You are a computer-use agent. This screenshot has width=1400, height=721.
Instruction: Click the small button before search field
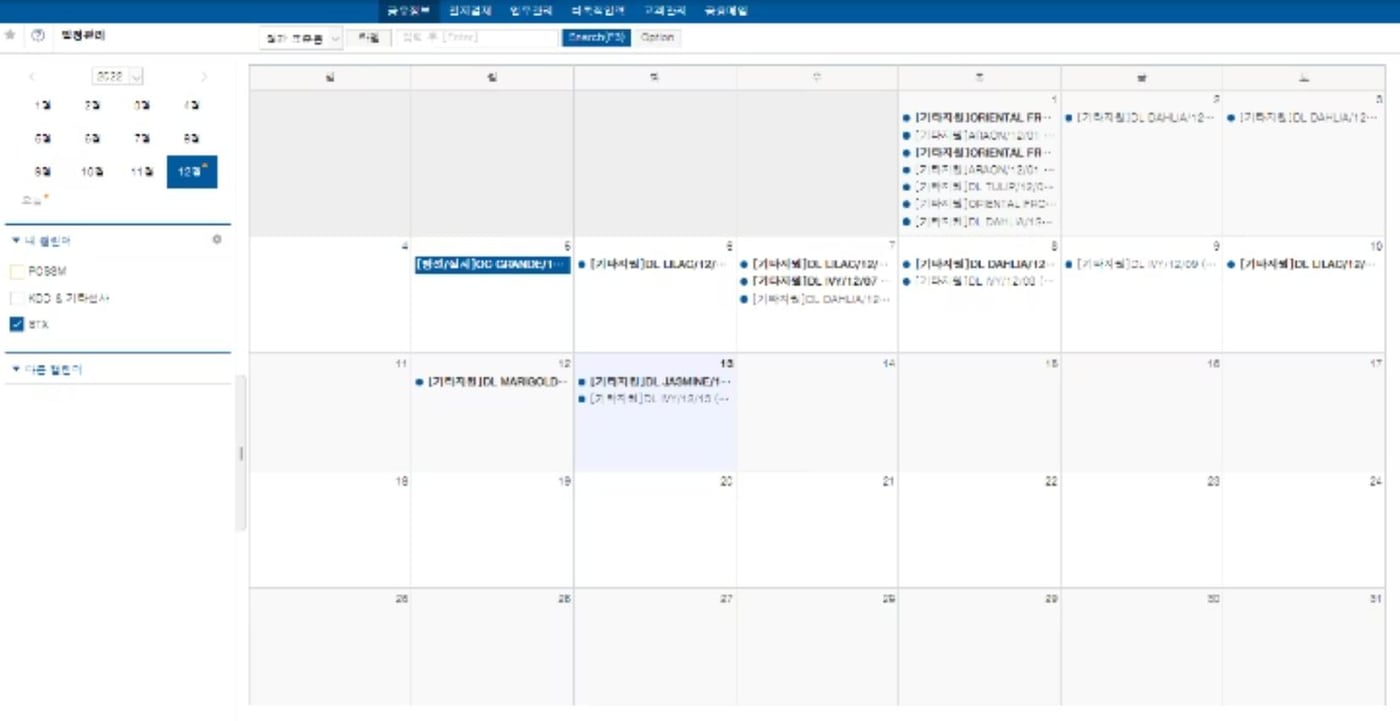369,38
